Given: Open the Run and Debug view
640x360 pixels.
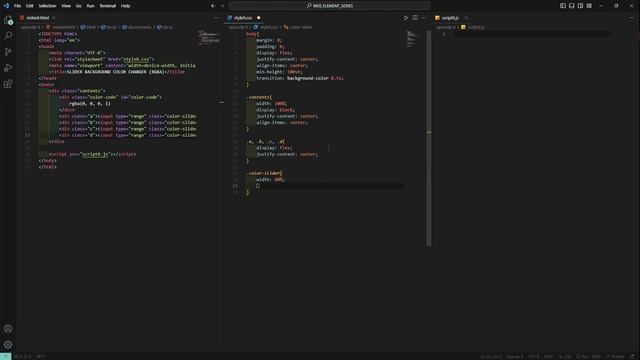Looking at the screenshot, I should pos(8,68).
